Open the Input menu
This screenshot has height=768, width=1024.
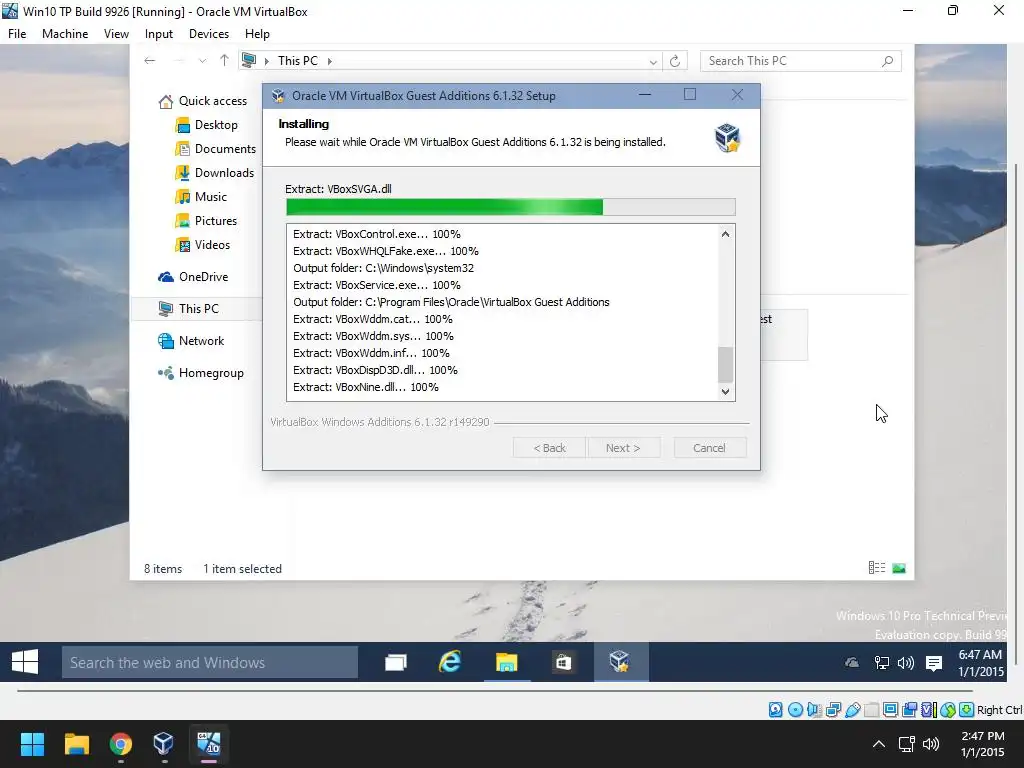[159, 34]
